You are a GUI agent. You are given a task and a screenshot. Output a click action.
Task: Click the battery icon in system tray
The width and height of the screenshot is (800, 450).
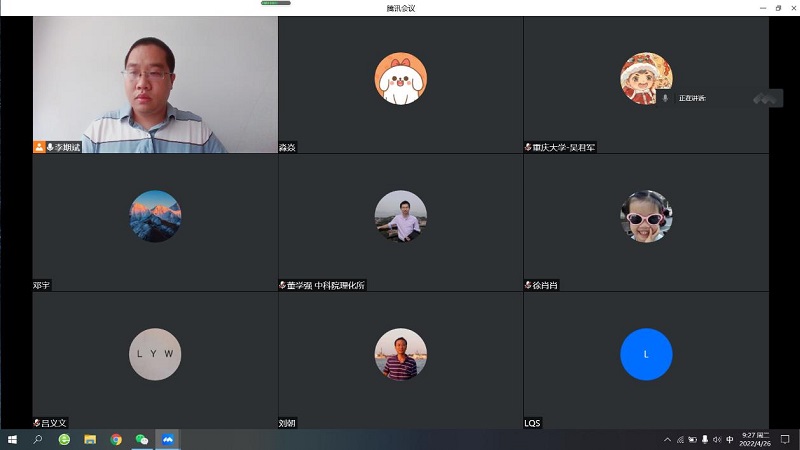tap(692, 439)
